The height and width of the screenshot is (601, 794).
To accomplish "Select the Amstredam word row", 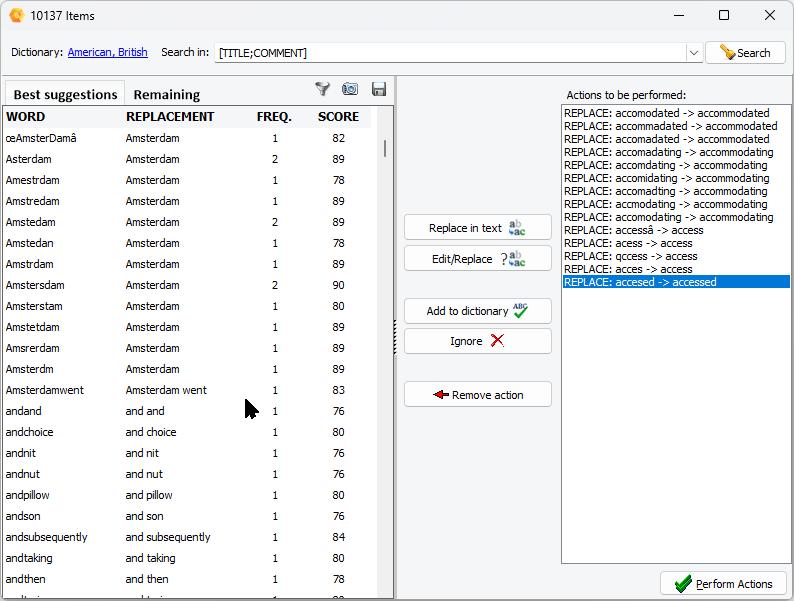I will [187, 201].
